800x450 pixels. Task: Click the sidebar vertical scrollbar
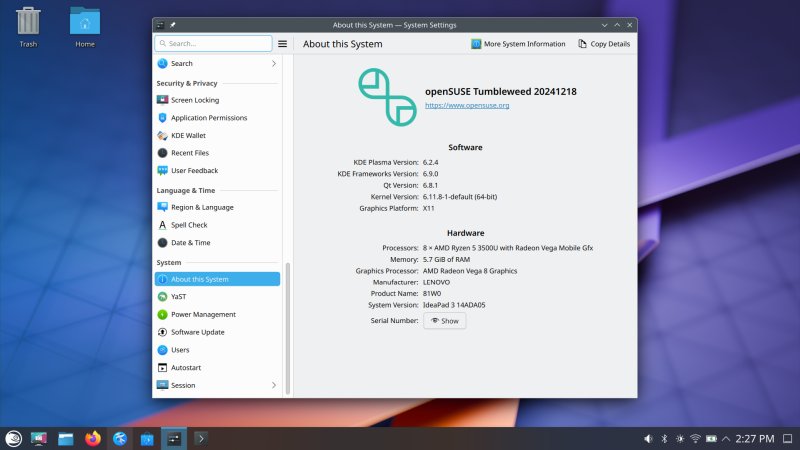pyautogui.click(x=288, y=328)
